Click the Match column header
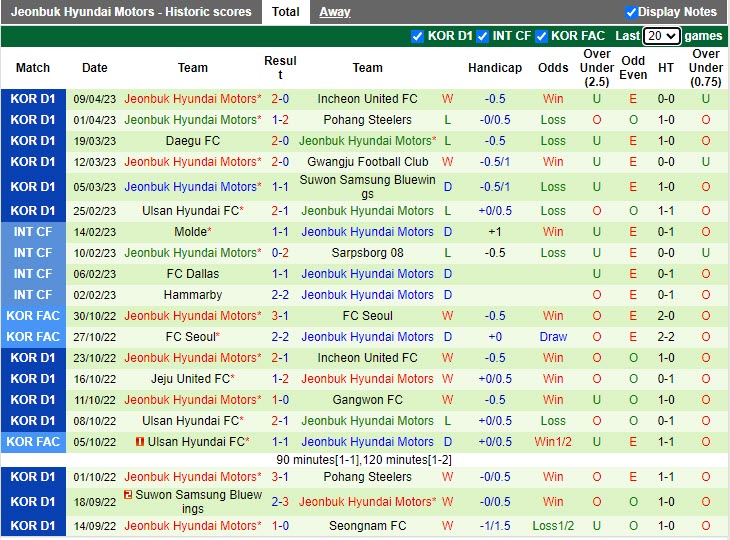Screen dimensions: 730x540 [x=33, y=68]
